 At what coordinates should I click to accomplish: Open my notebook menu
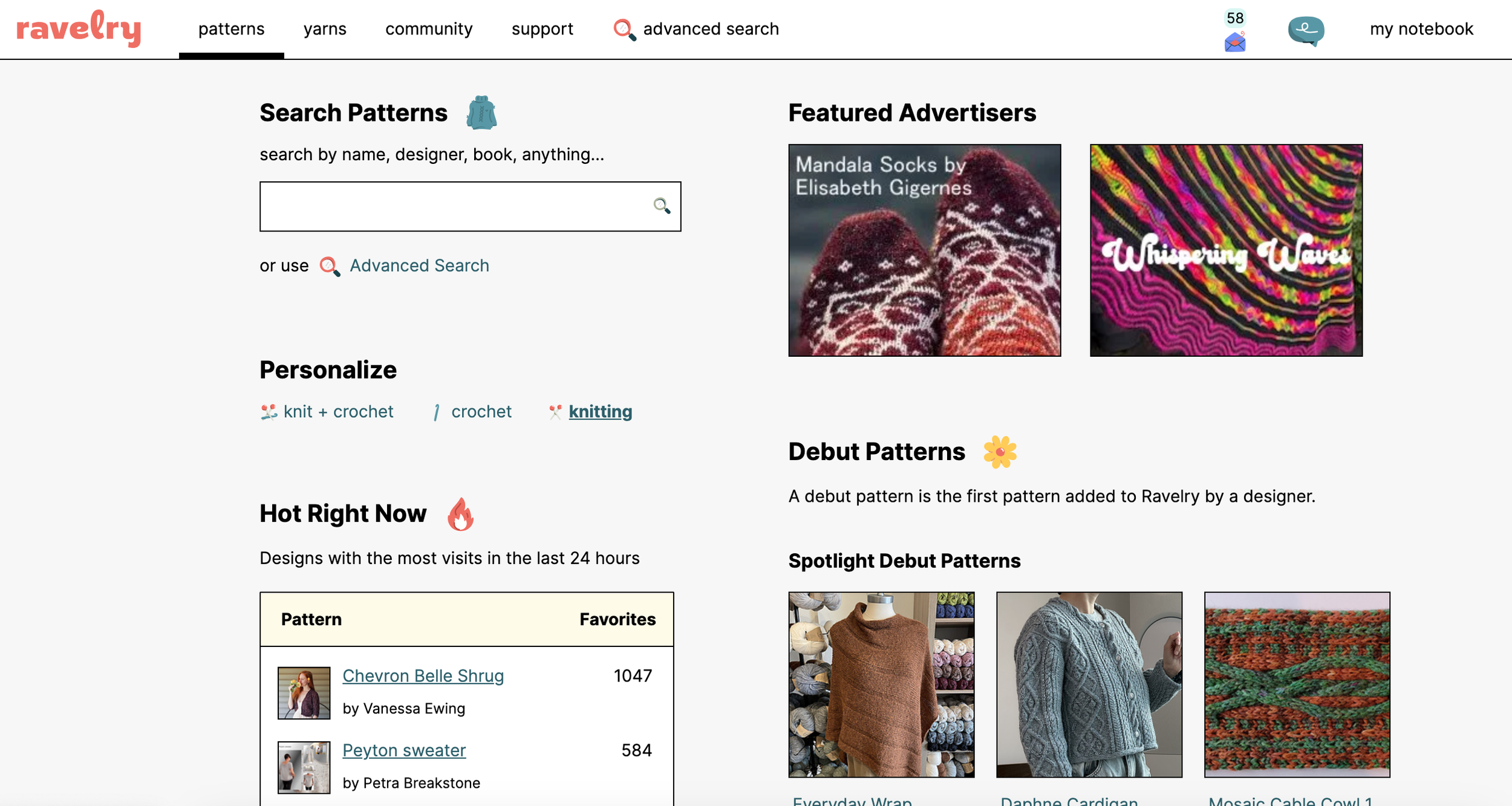point(1421,29)
